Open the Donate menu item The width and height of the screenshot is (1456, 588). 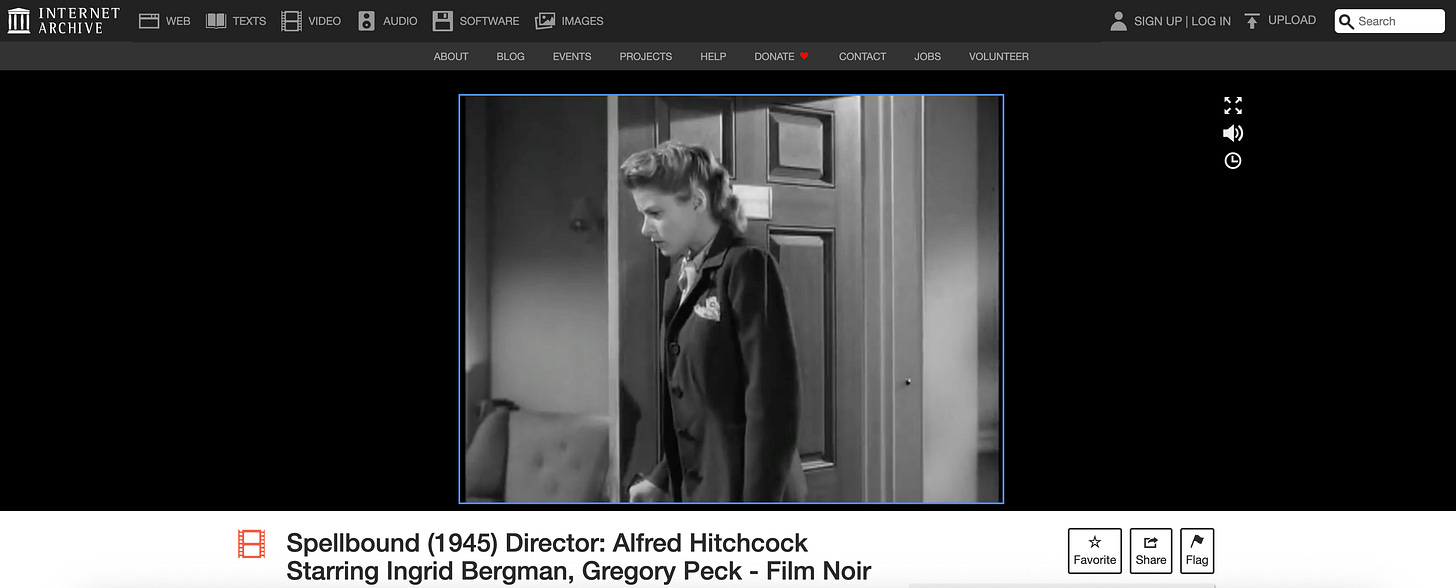click(x=774, y=56)
